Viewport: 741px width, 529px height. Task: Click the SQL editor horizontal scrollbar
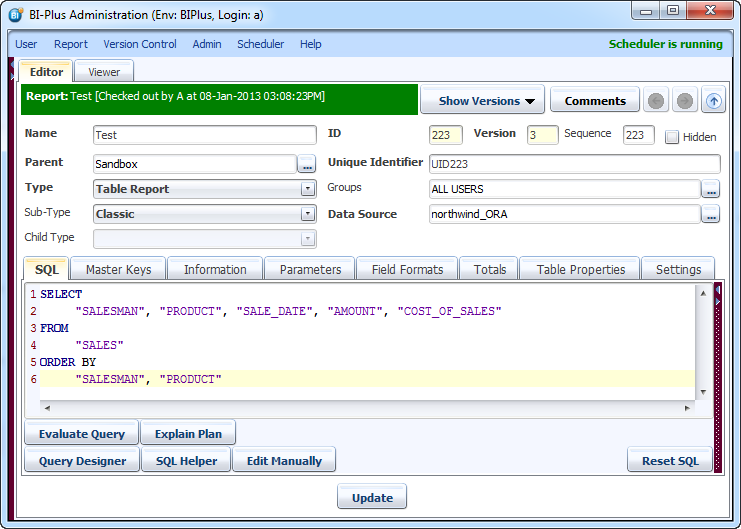[367, 408]
